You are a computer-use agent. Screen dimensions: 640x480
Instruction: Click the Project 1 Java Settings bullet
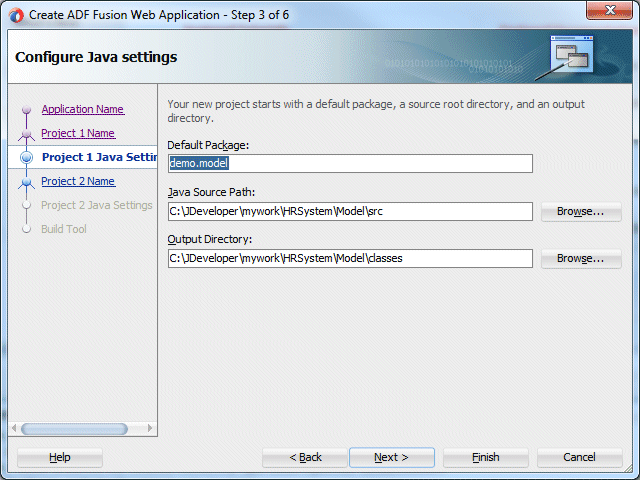tap(27, 157)
